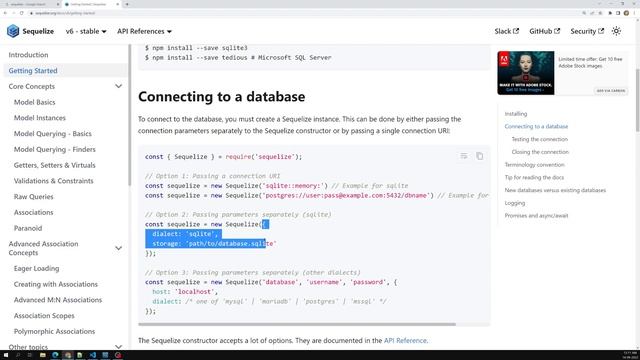640x360 pixels.
Task: Open Visual Studio Code from taskbar
Action: click(x=93, y=355)
